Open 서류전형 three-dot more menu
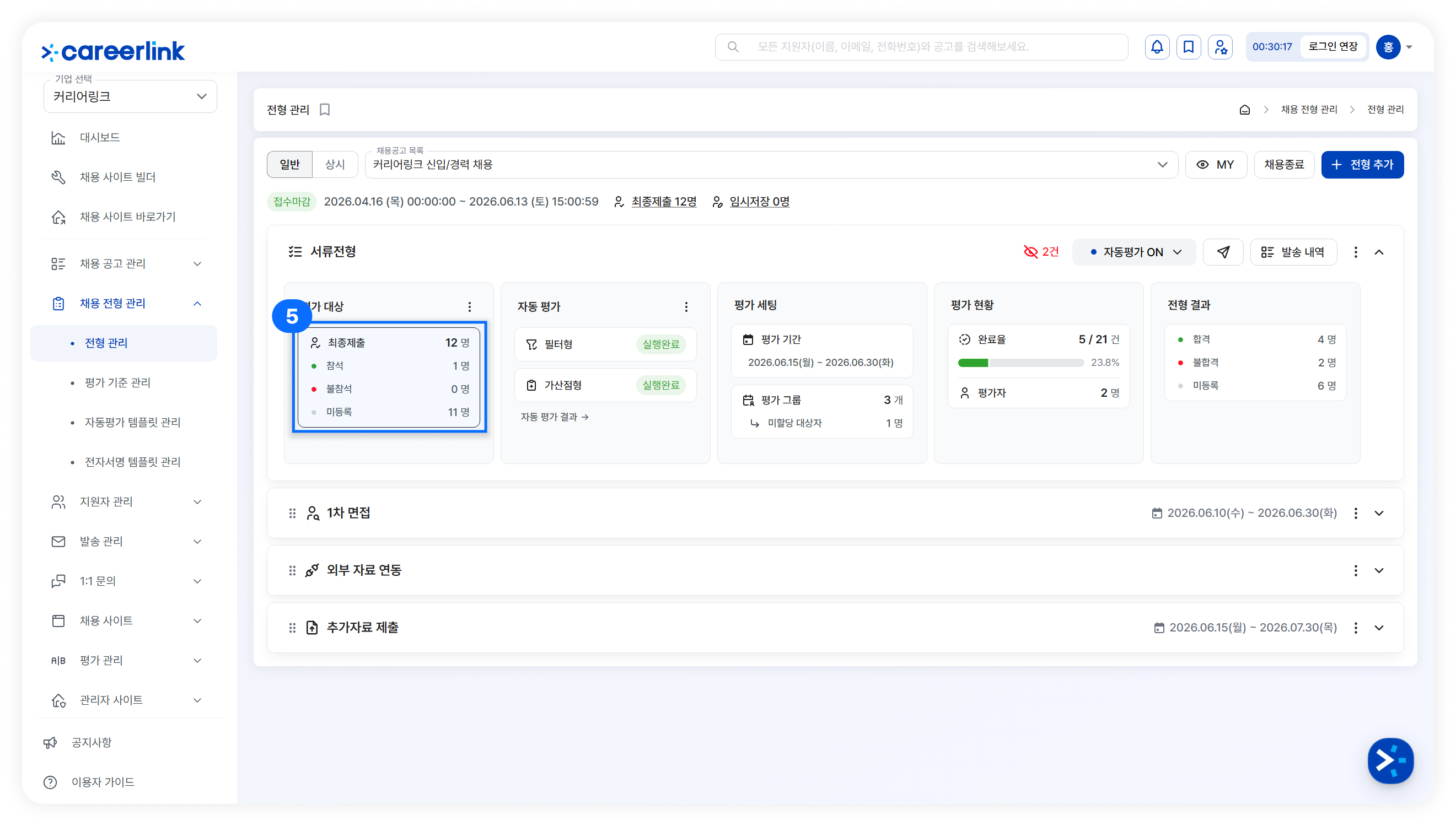The width and height of the screenshot is (1456, 826). pyautogui.click(x=1356, y=252)
